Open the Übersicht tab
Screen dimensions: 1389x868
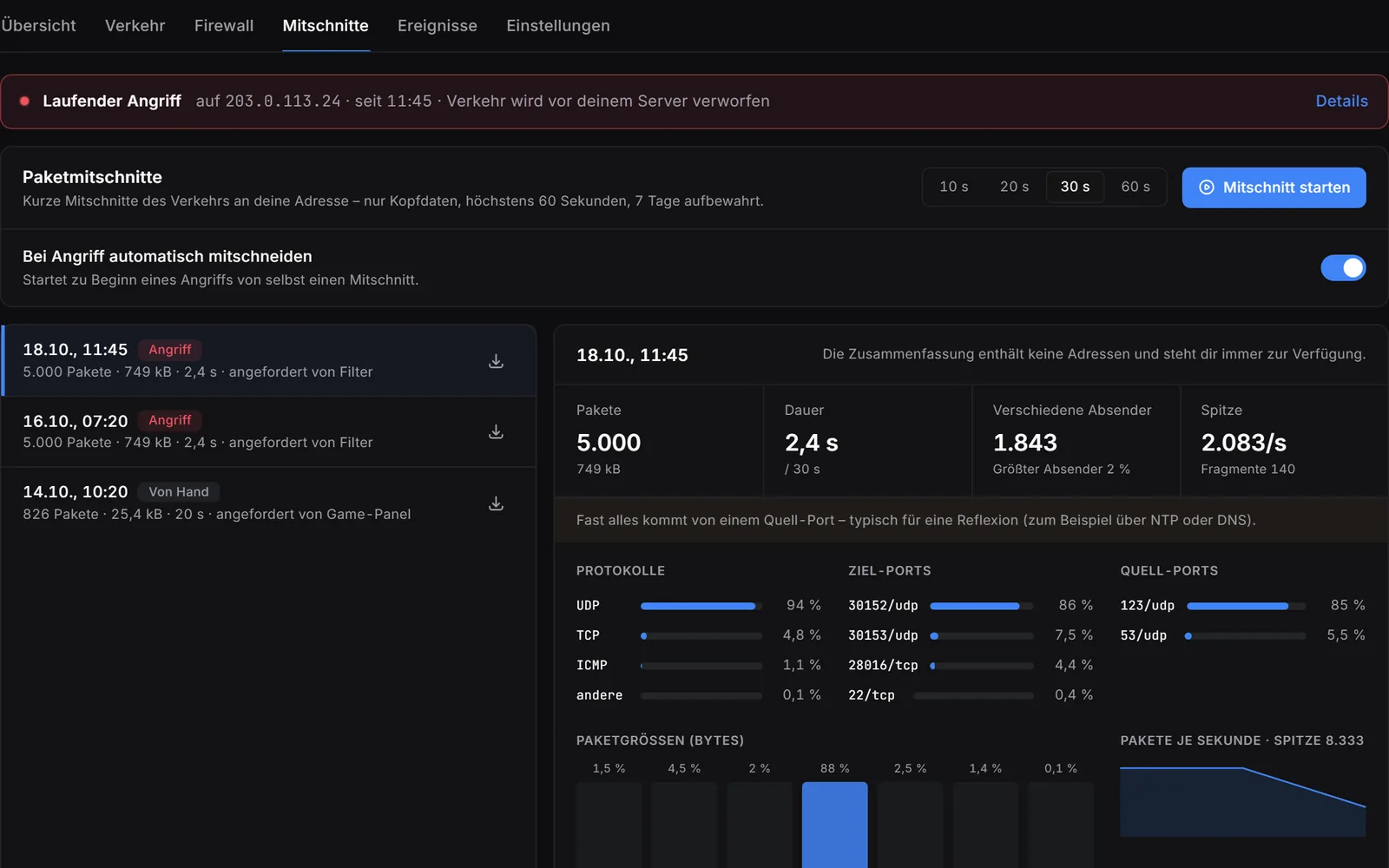[38, 26]
